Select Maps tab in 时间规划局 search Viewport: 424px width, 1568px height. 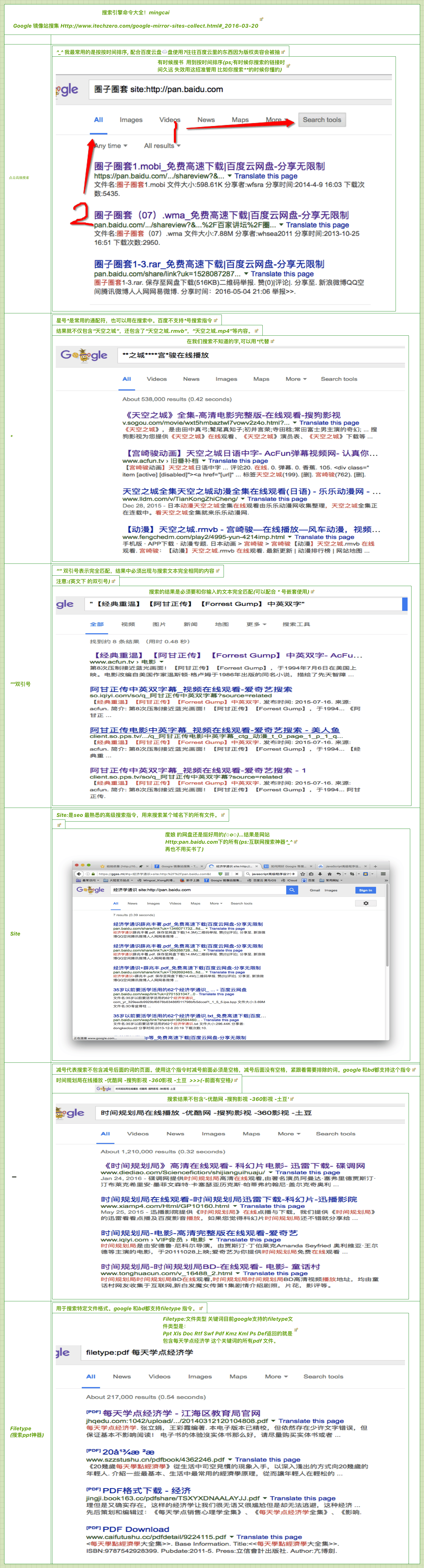pyautogui.click(x=251, y=1133)
